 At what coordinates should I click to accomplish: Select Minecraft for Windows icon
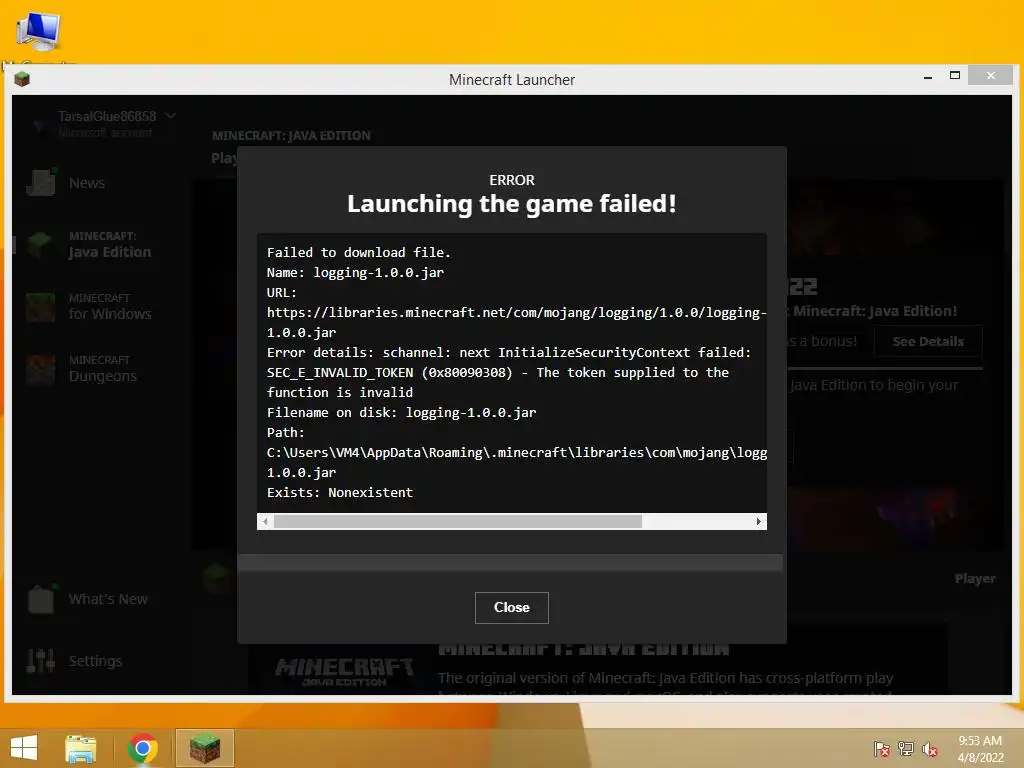click(40, 306)
